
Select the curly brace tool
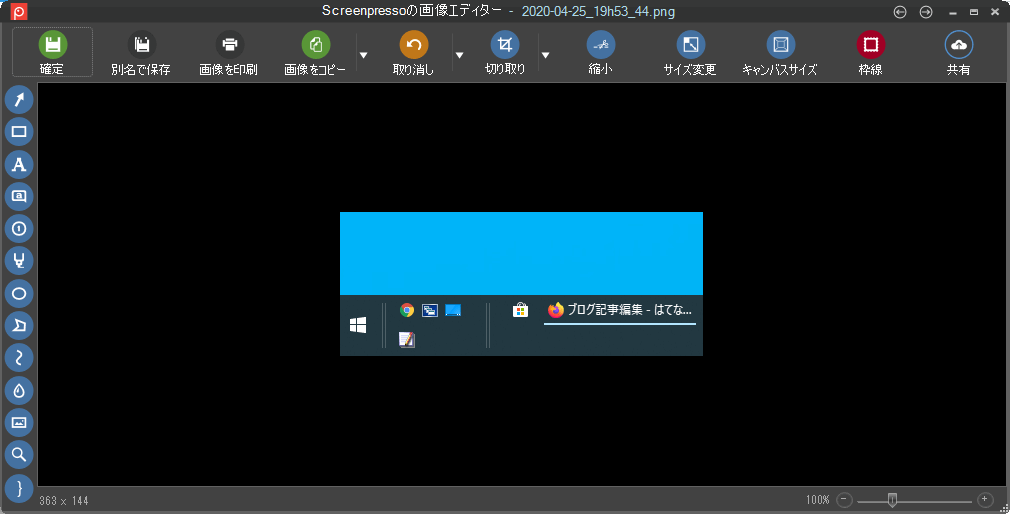coord(19,488)
